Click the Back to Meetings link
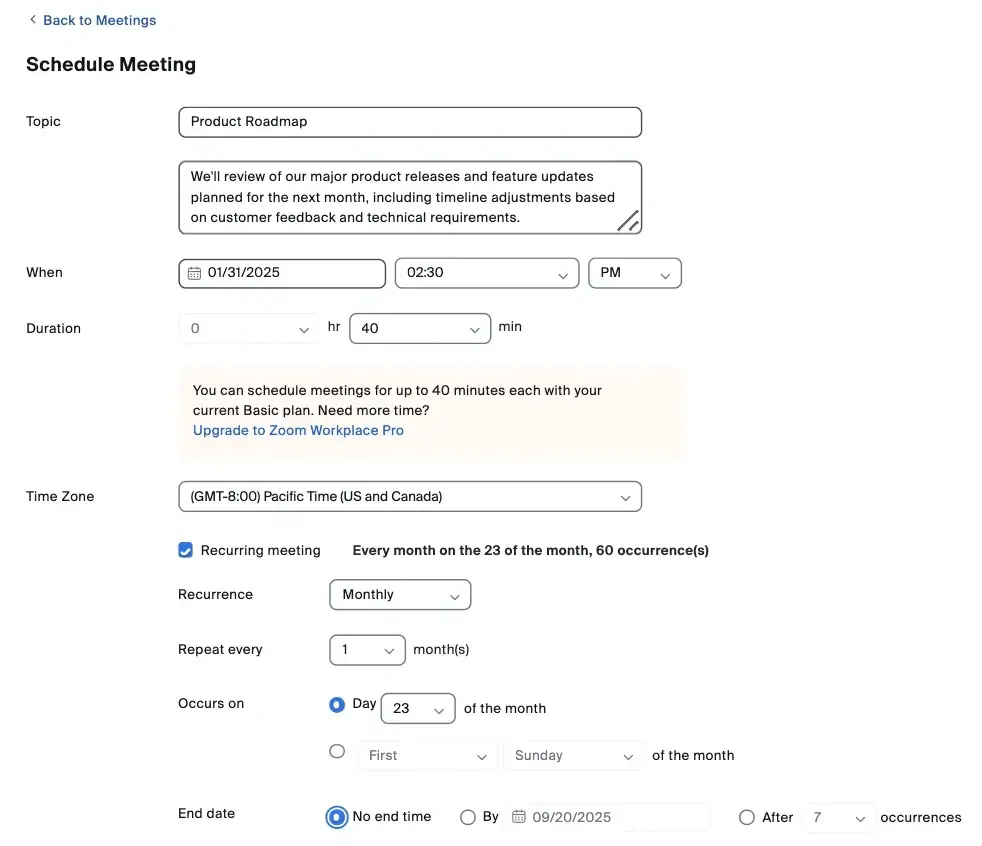The width and height of the screenshot is (982, 846). point(99,20)
